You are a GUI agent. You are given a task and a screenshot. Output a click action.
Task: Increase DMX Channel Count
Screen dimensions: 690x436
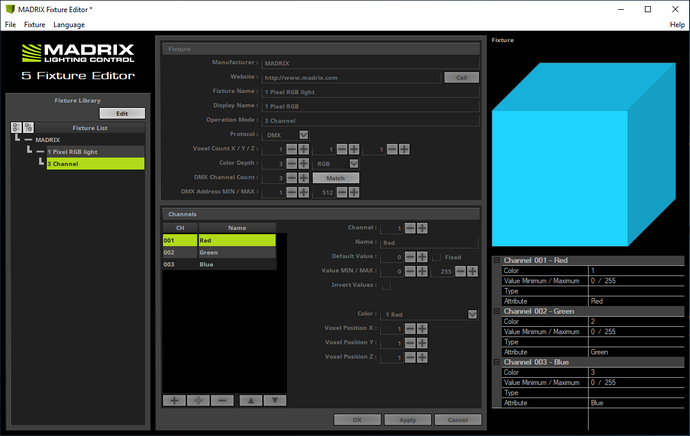tap(304, 178)
